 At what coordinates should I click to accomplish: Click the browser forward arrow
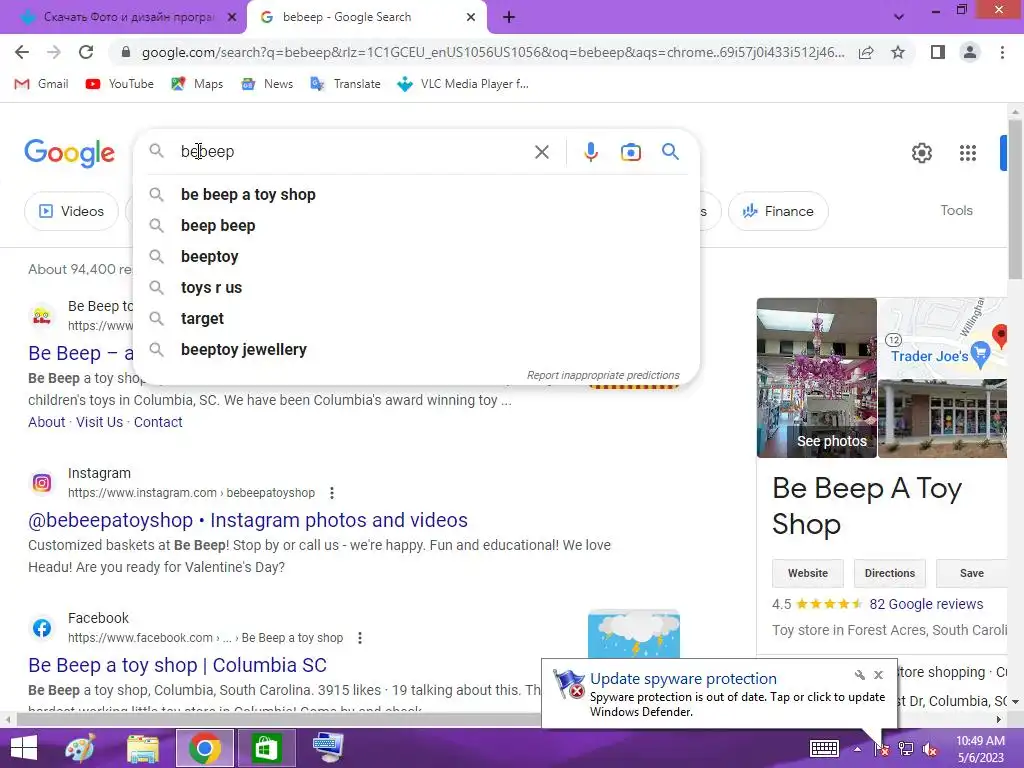tap(54, 52)
